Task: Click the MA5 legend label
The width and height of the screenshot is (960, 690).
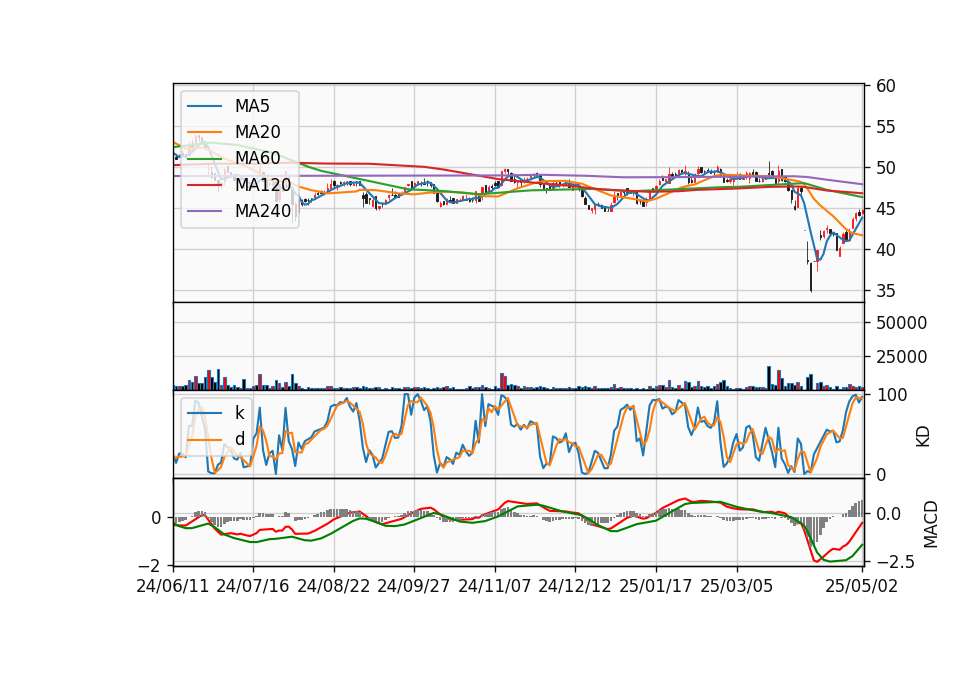Action: pyautogui.click(x=252, y=106)
